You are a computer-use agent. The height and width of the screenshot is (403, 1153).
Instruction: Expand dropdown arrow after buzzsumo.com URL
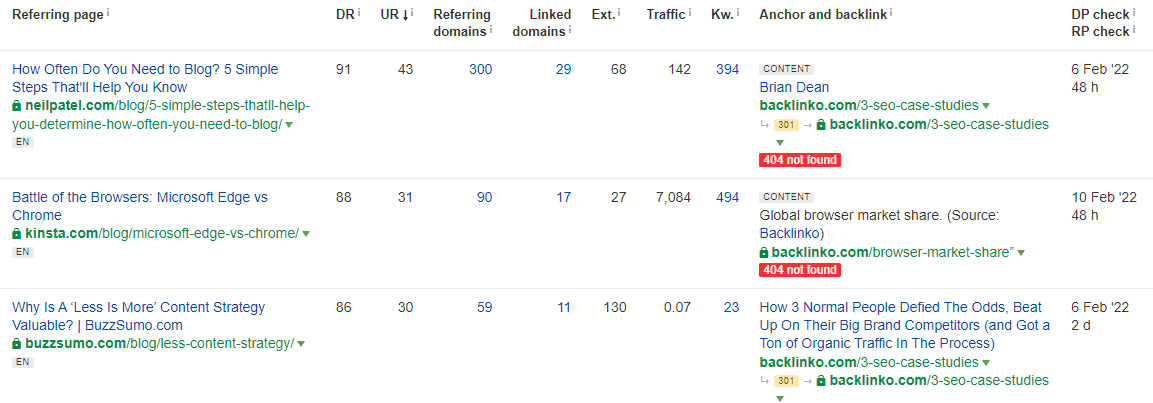coord(301,343)
